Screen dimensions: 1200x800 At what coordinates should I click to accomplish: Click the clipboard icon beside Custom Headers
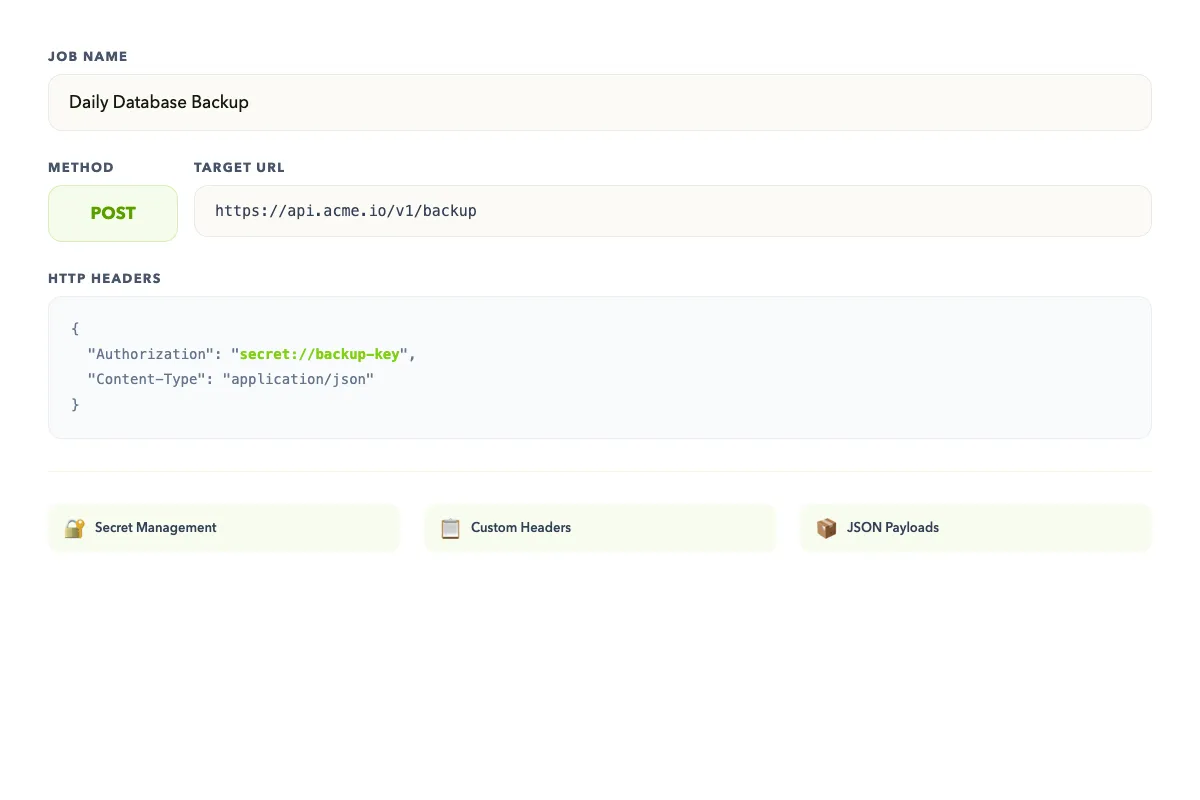pos(450,528)
